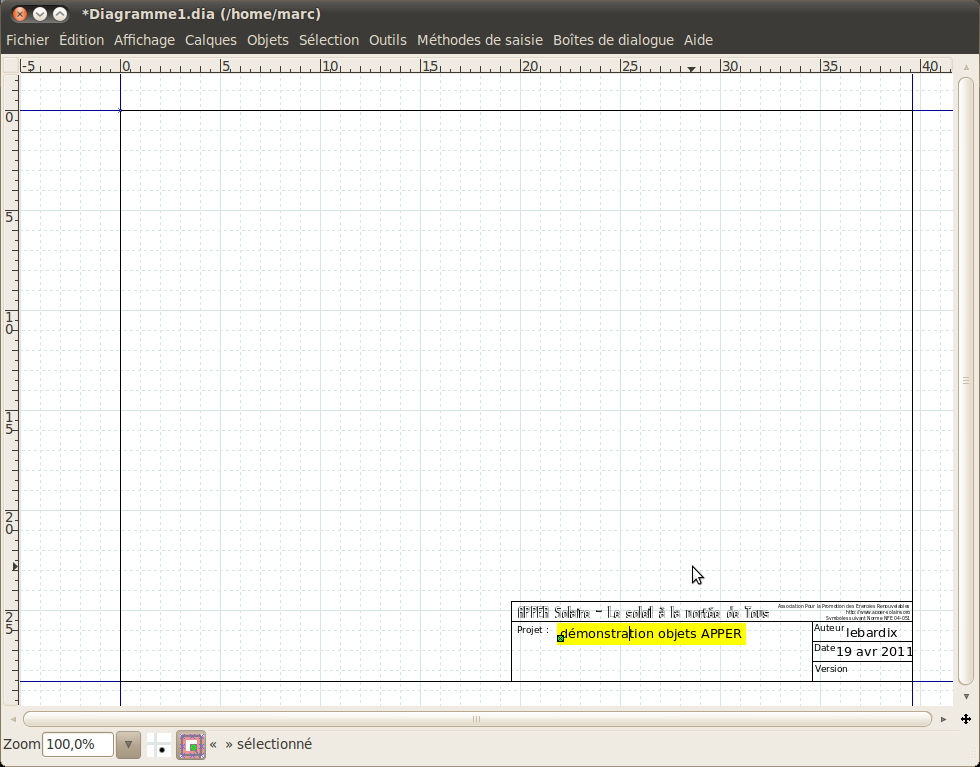The width and height of the screenshot is (980, 767).
Task: Select the date text 19 avr 2011
Action: pos(874,651)
